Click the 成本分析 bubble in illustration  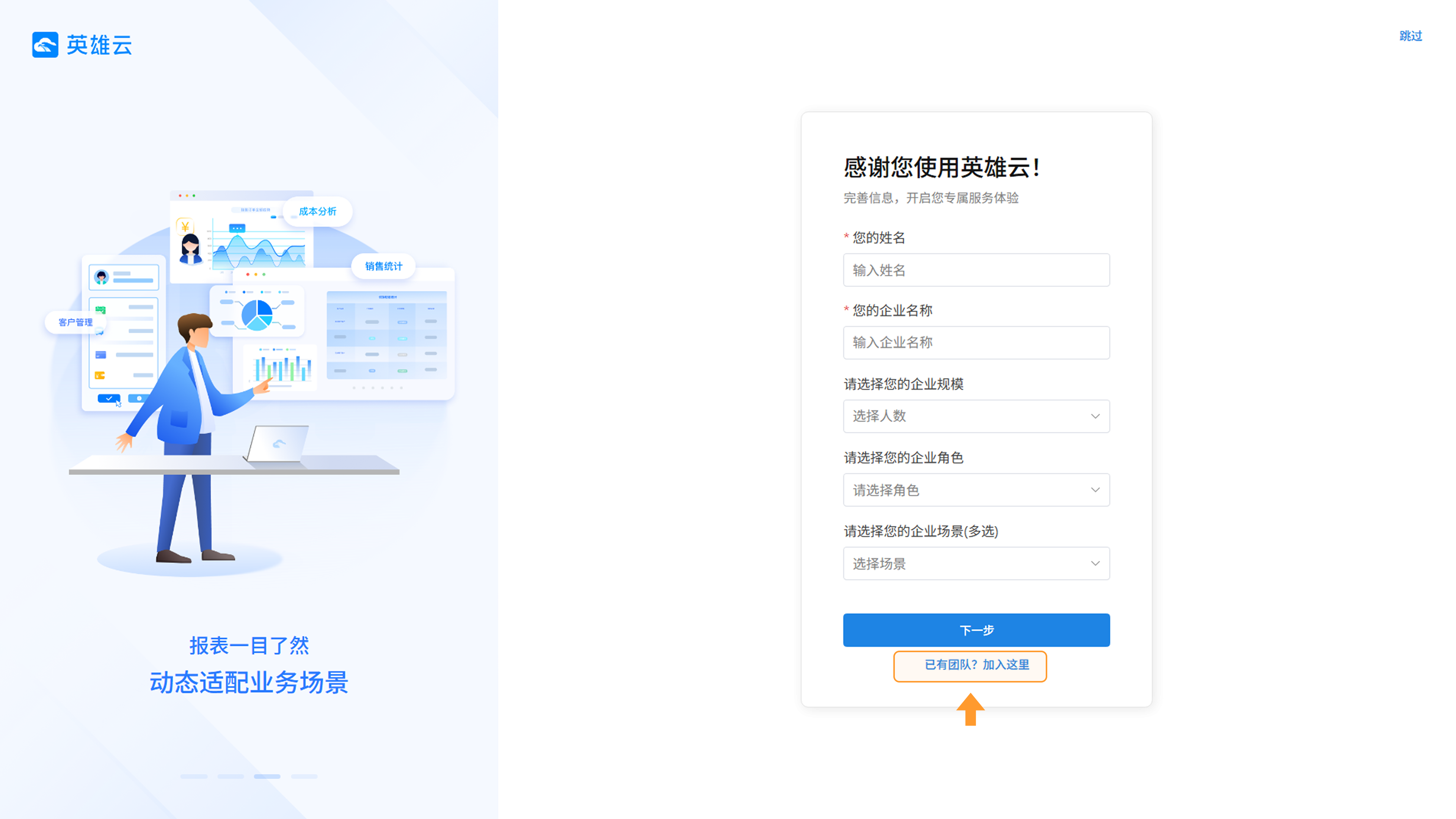pyautogui.click(x=317, y=212)
